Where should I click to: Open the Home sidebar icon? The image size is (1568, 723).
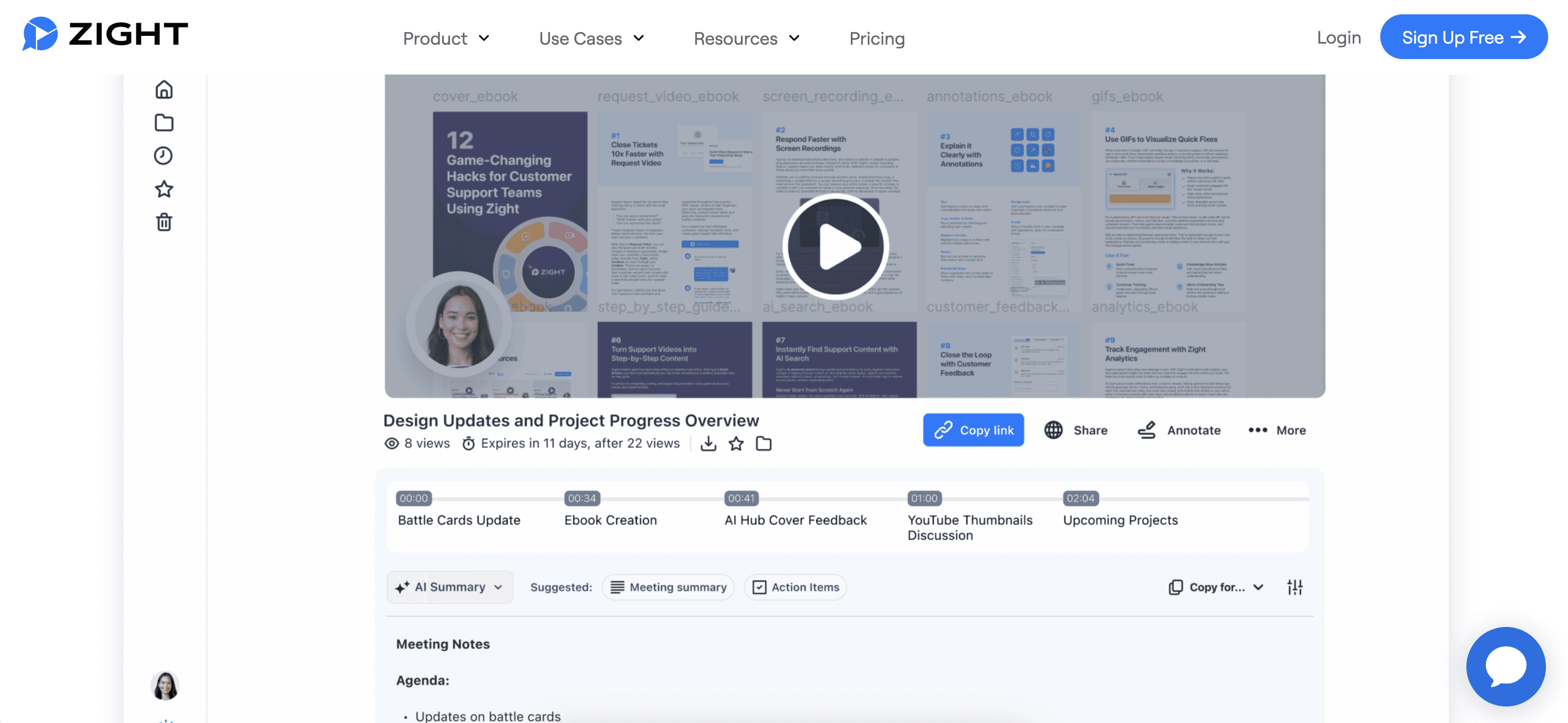point(164,90)
